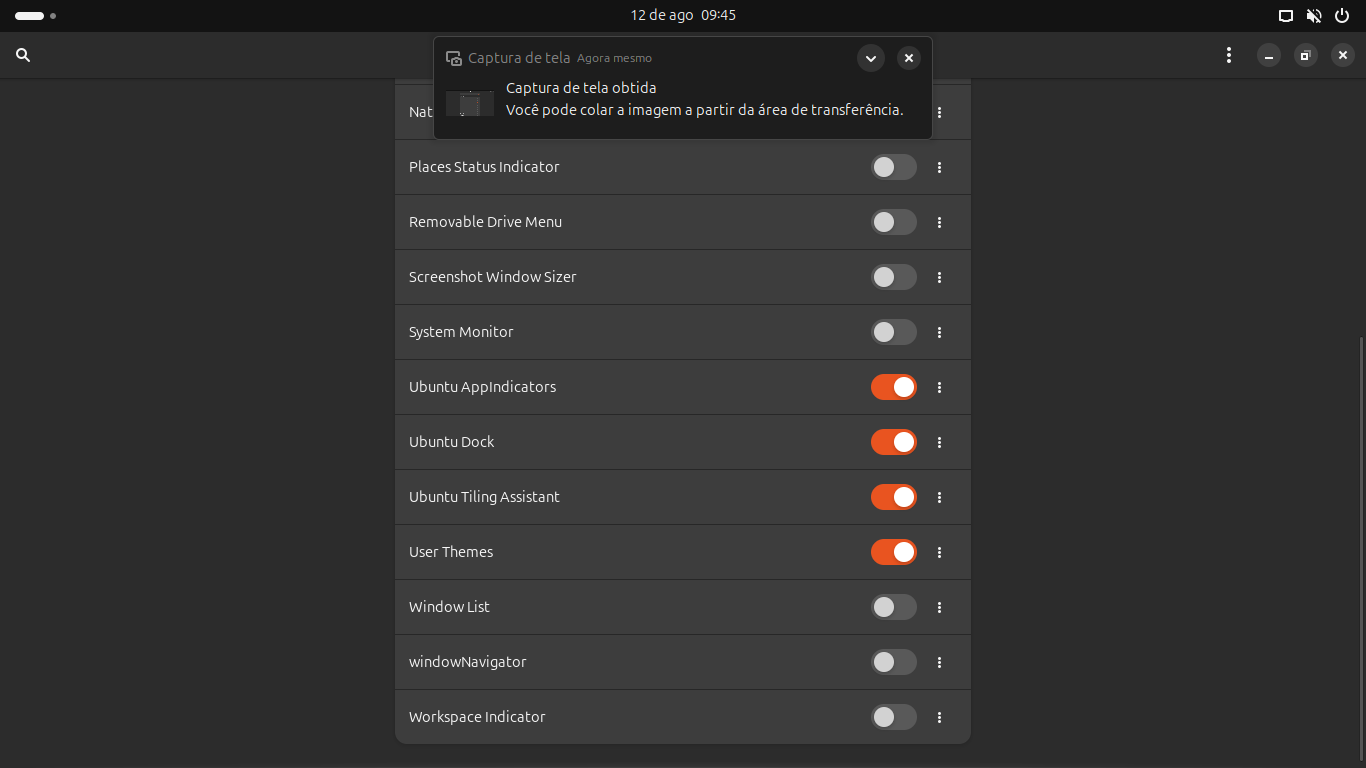
Task: Open more options for User Themes
Action: [939, 553]
